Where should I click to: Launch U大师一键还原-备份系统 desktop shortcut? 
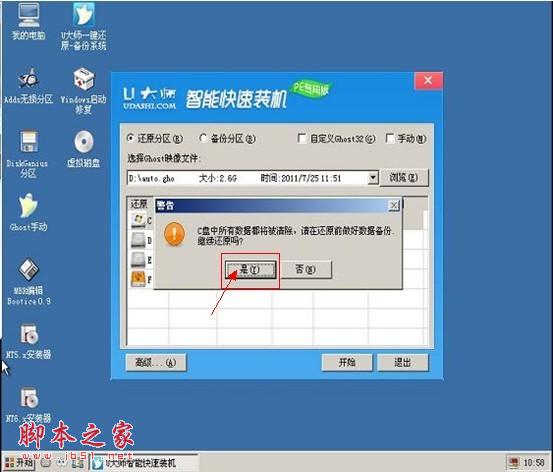pos(83,26)
